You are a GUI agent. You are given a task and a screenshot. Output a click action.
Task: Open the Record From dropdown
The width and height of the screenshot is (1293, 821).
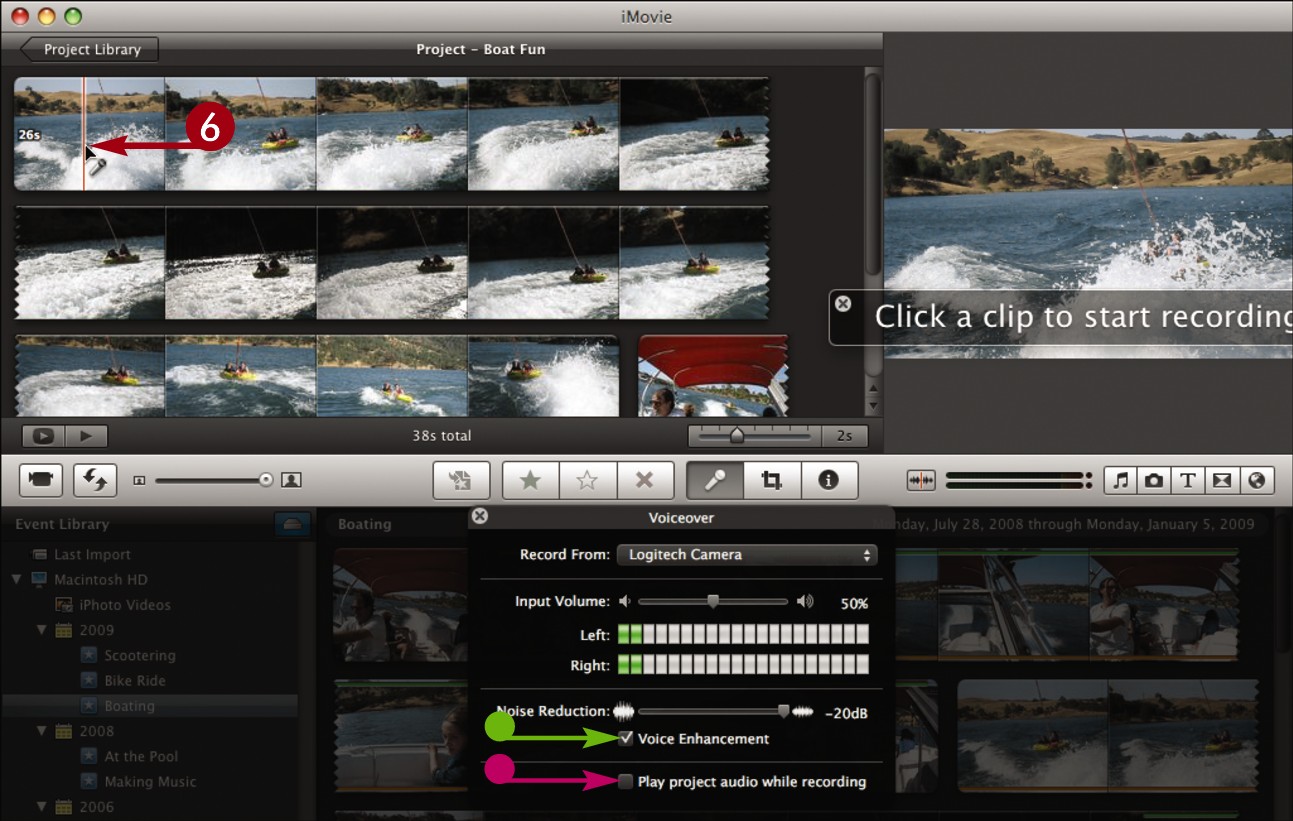click(747, 554)
